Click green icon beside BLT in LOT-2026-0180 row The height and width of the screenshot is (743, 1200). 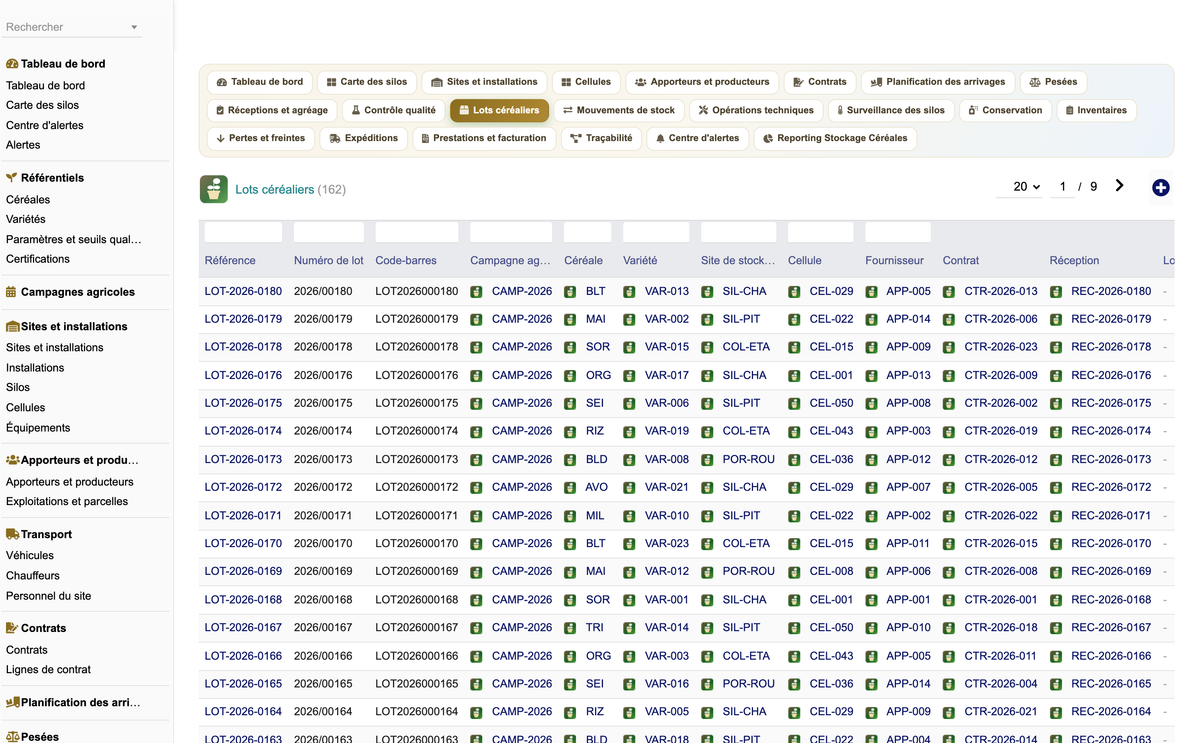pyautogui.click(x=570, y=292)
